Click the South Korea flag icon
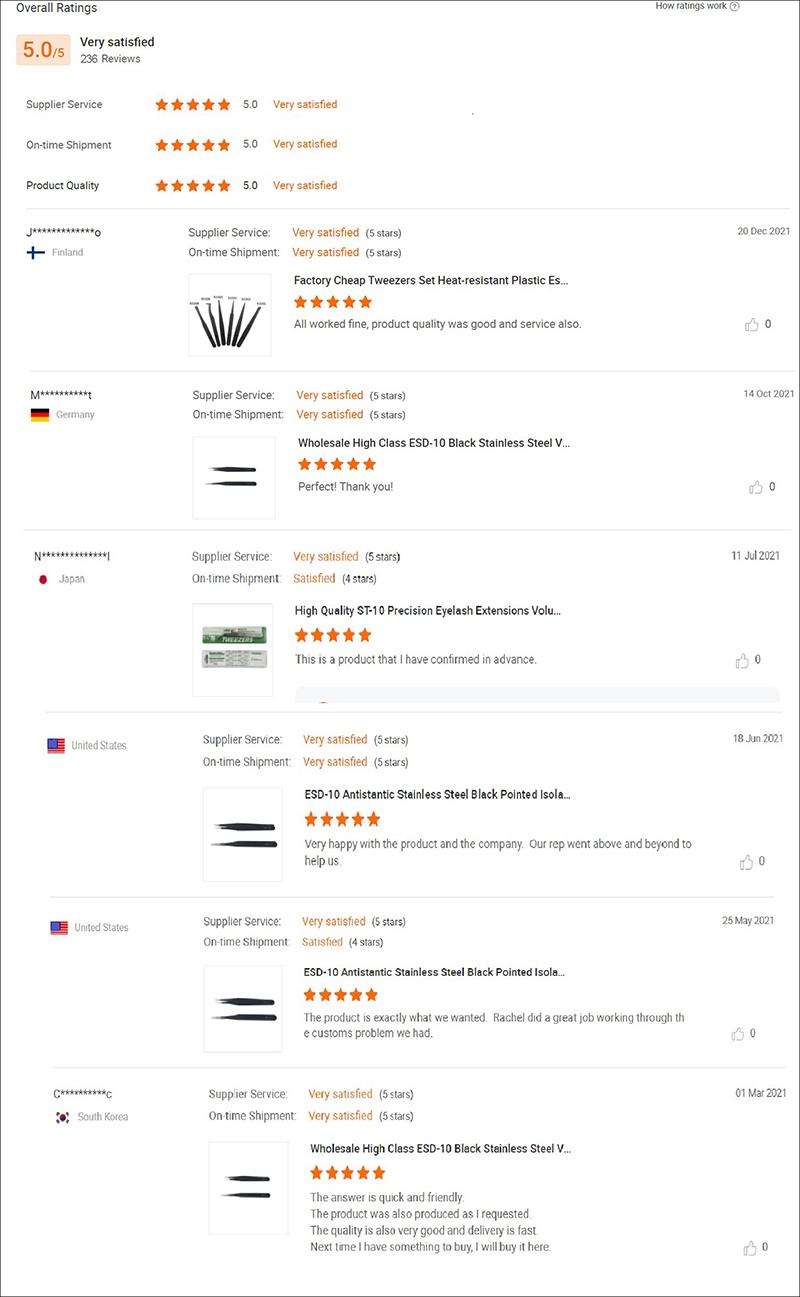The image size is (800, 1297). pos(62,1117)
